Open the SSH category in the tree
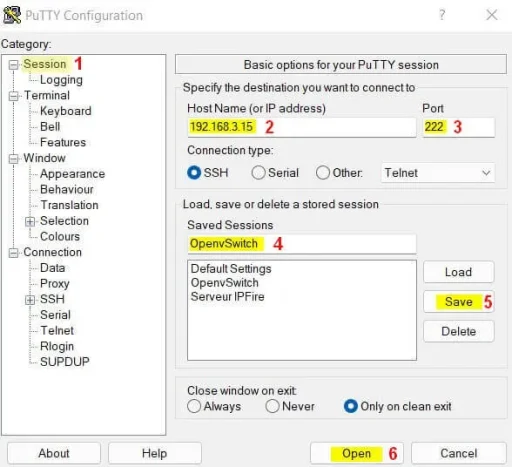512x467 pixels. (52, 299)
